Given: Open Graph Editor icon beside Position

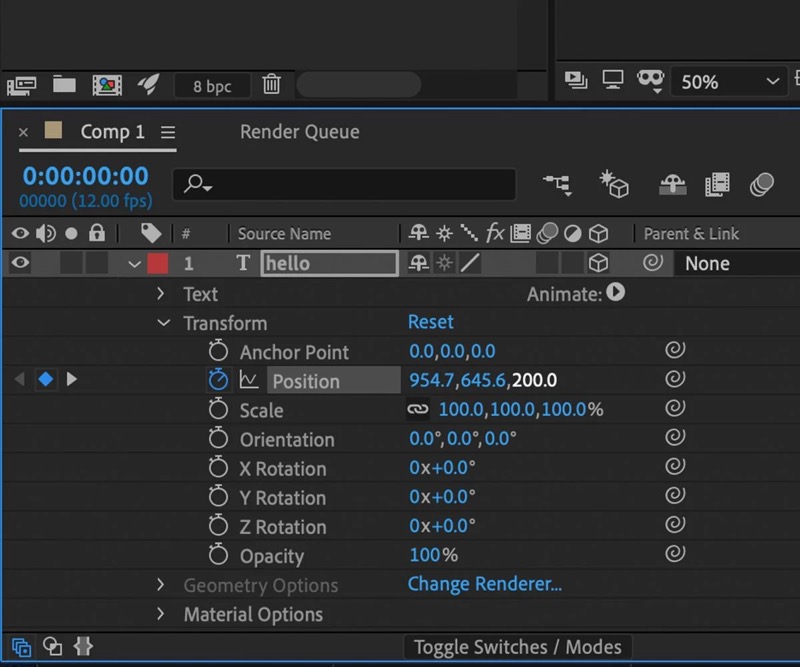Looking at the screenshot, I should (249, 380).
